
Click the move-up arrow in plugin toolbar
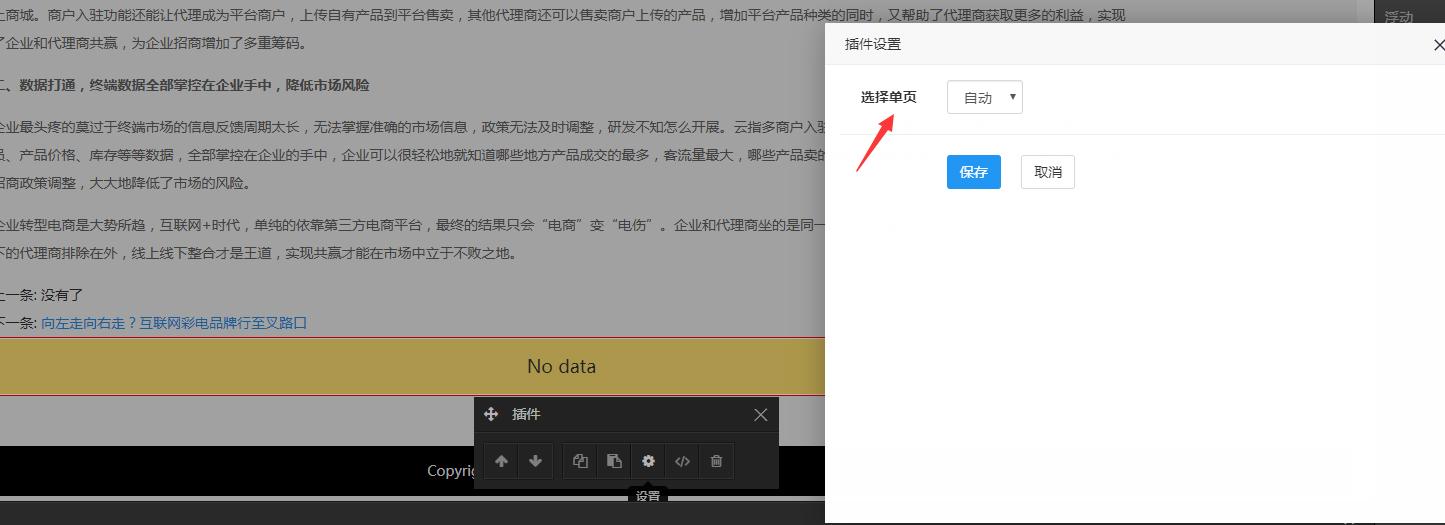click(501, 461)
